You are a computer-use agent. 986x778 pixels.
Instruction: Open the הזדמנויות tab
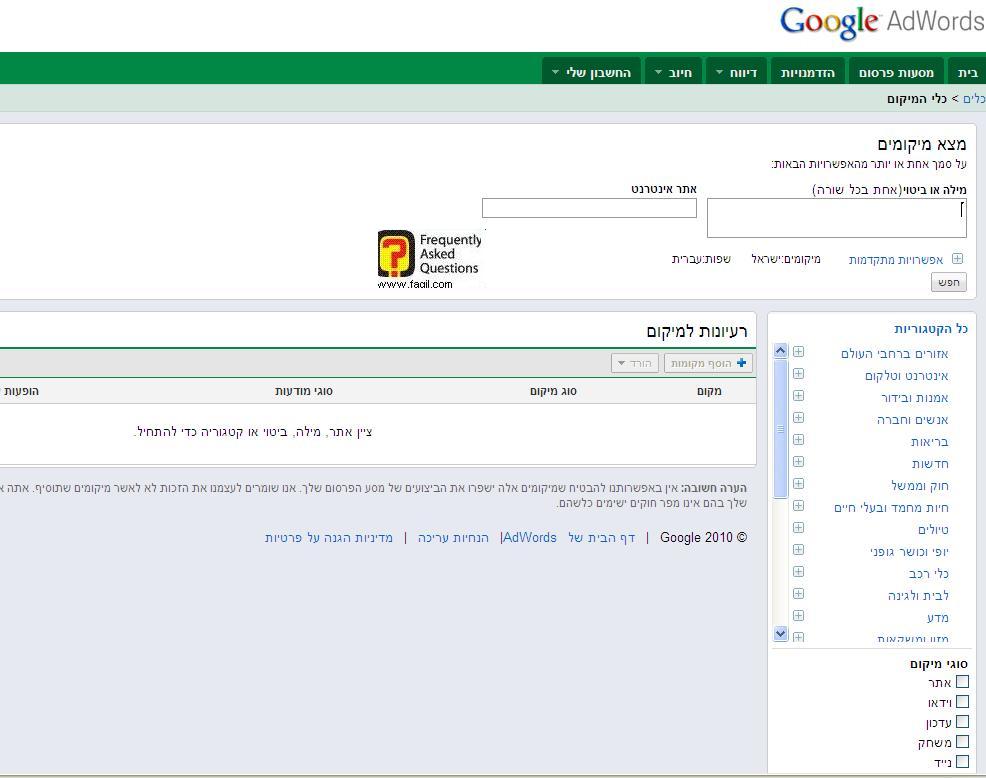[x=807, y=72]
